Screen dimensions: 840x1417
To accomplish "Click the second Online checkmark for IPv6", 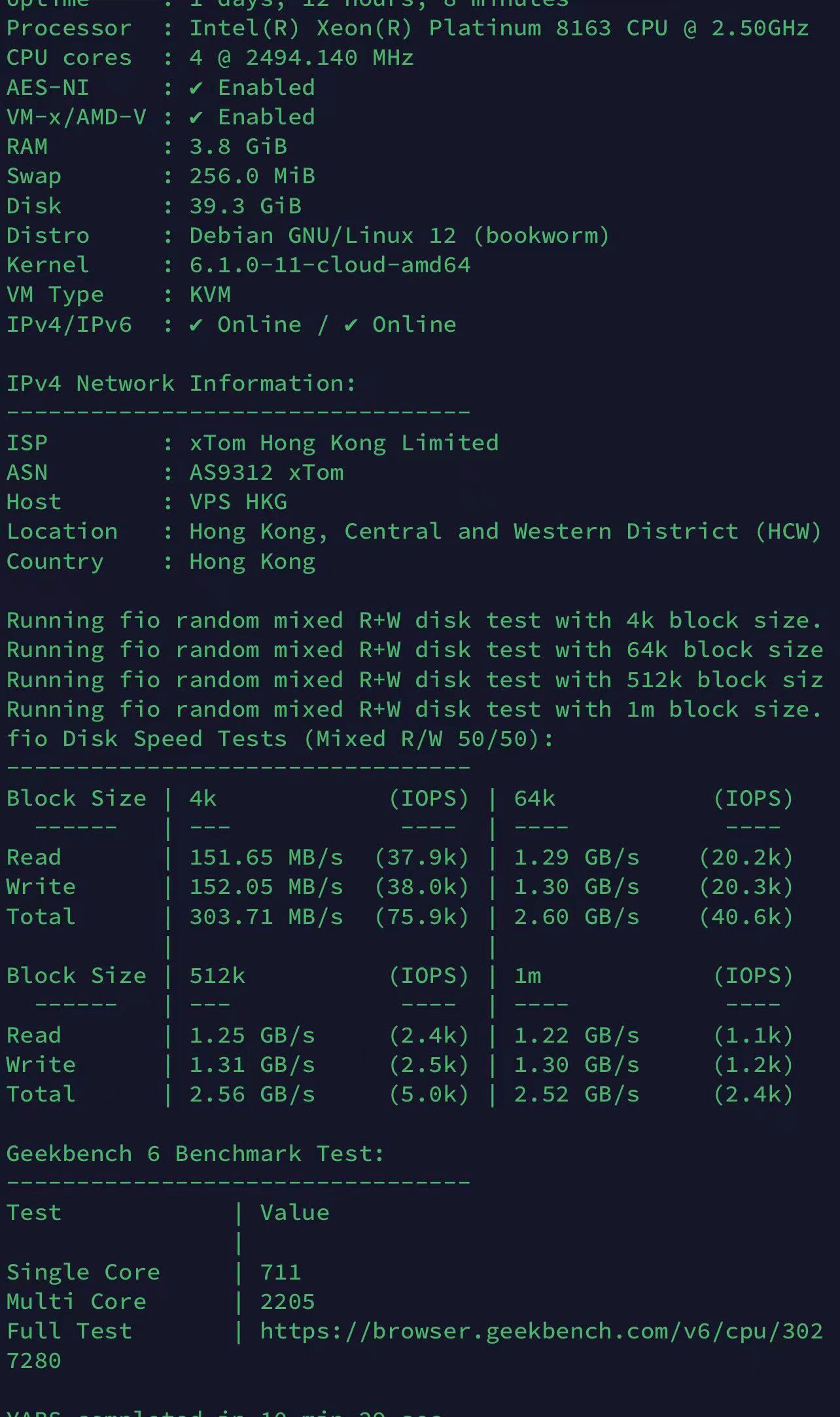I will point(351,325).
